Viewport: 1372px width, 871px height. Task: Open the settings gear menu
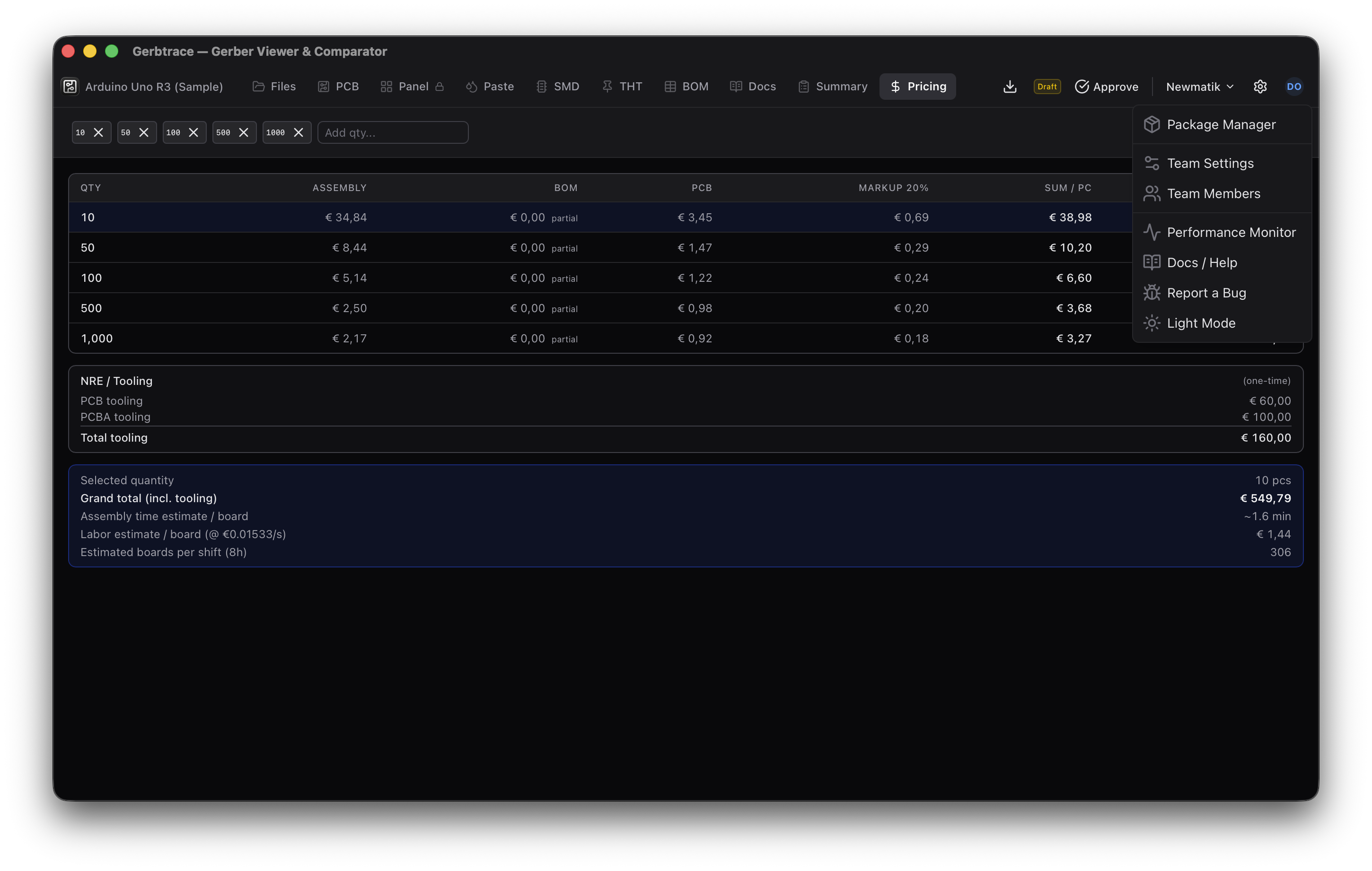(x=1260, y=87)
